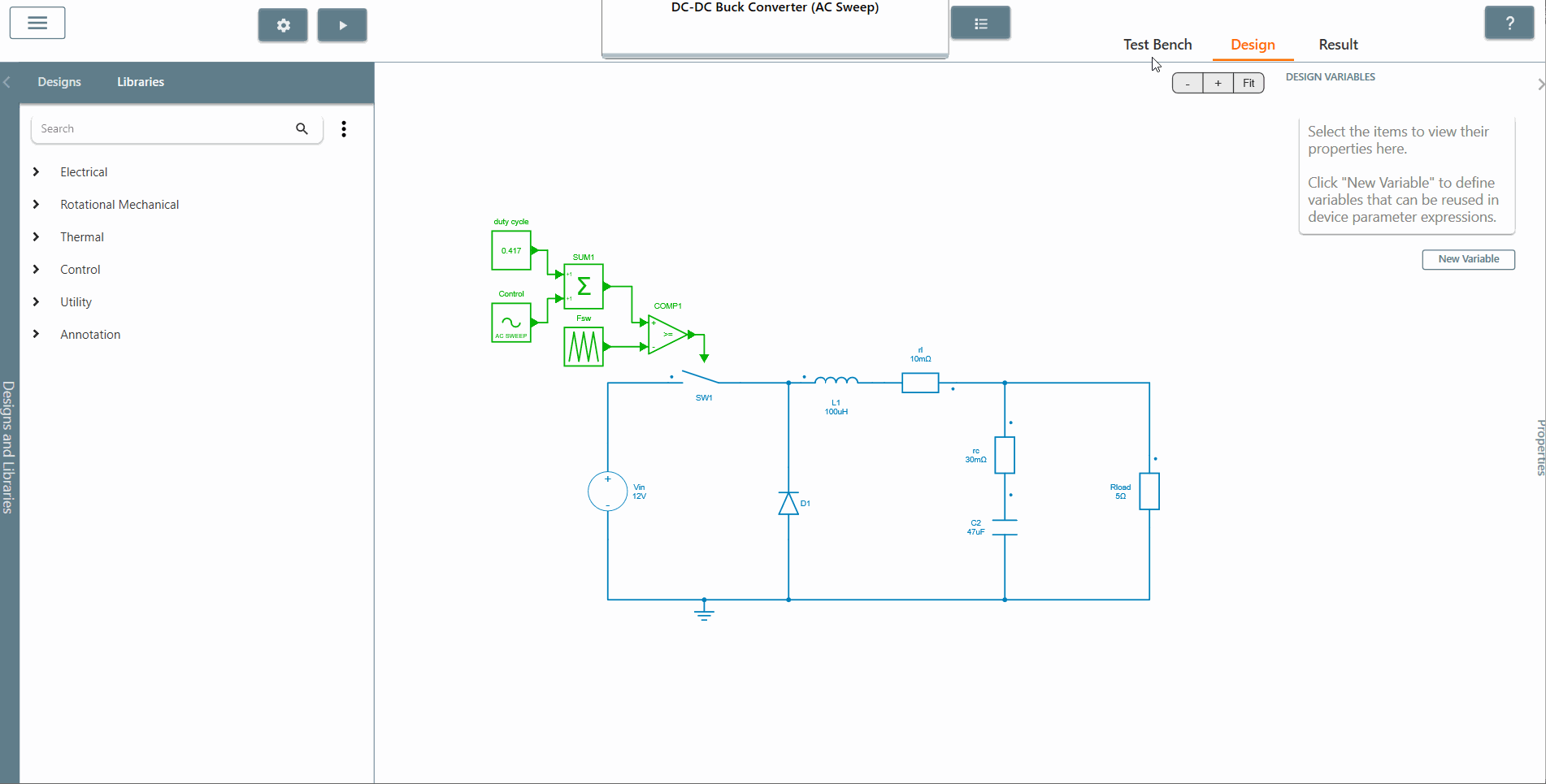Click the search magnifier icon

[301, 128]
